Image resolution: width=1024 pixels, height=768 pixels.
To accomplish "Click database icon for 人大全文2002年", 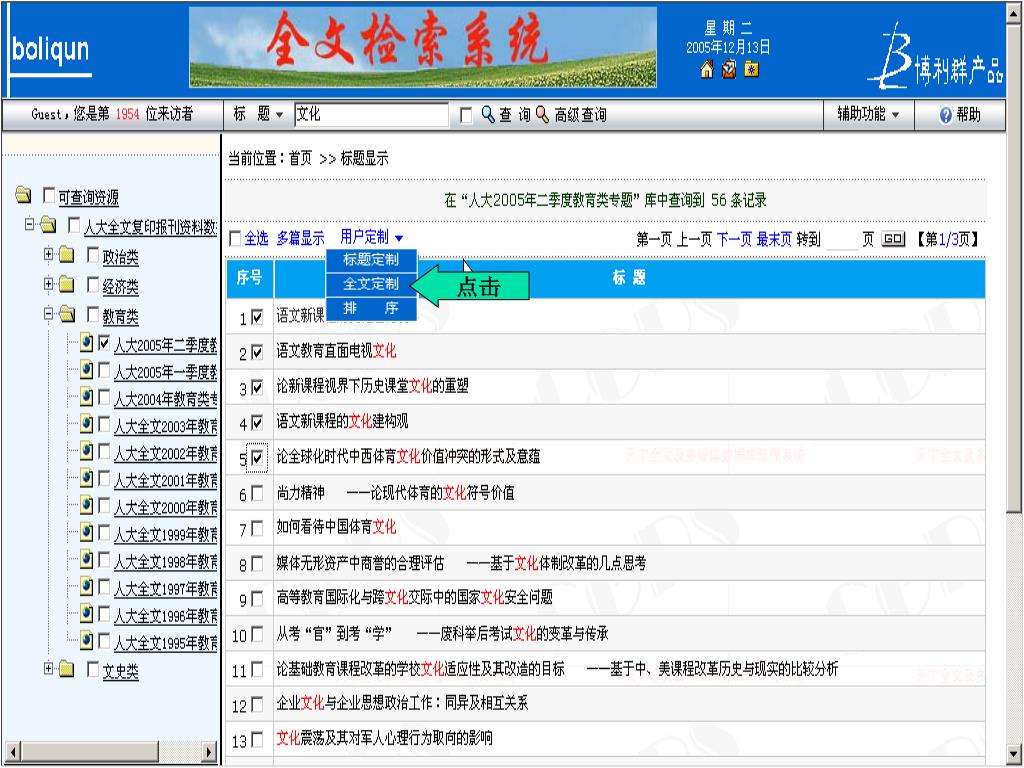I will coord(87,451).
